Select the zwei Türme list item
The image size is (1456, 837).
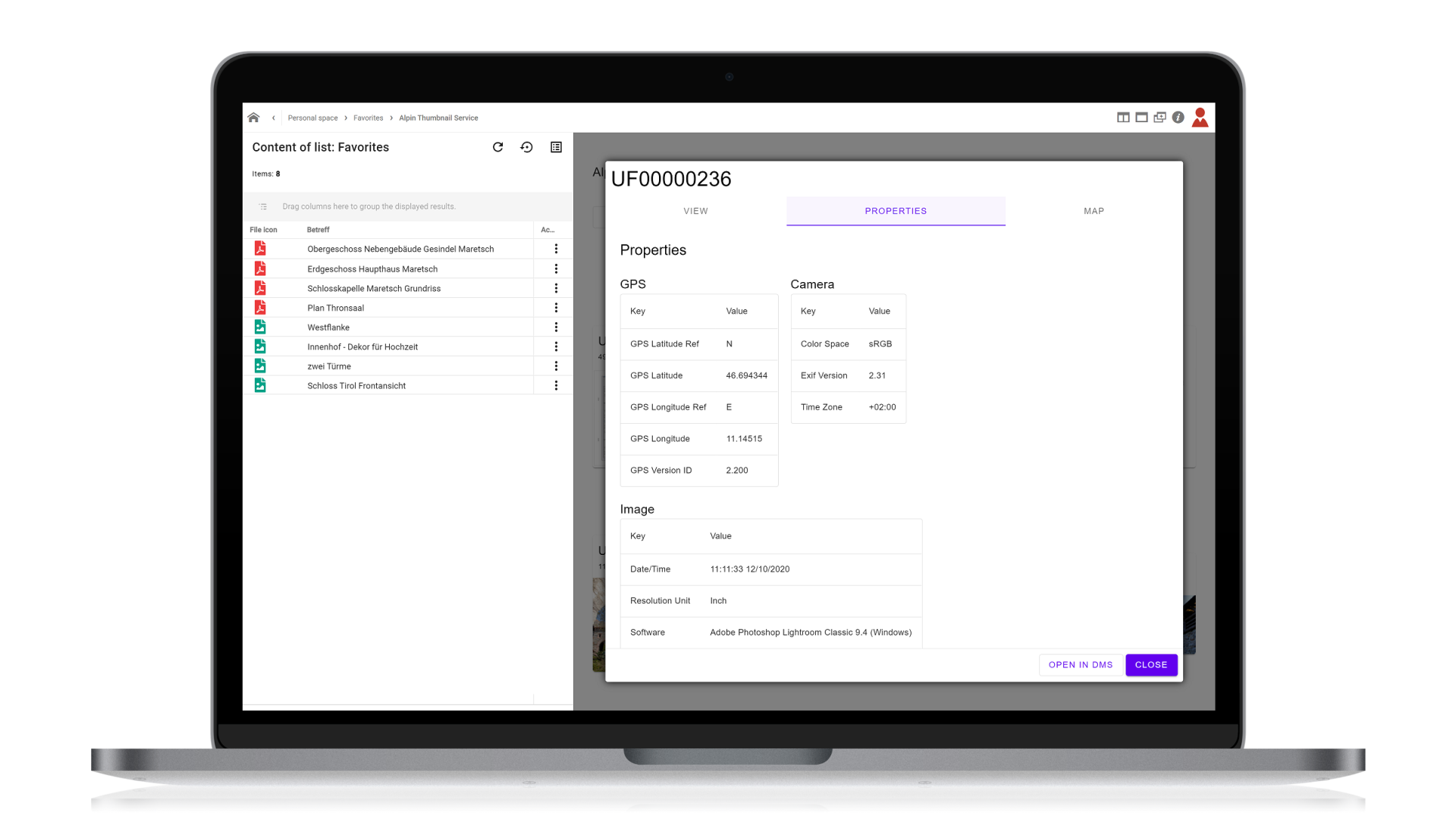(x=329, y=366)
